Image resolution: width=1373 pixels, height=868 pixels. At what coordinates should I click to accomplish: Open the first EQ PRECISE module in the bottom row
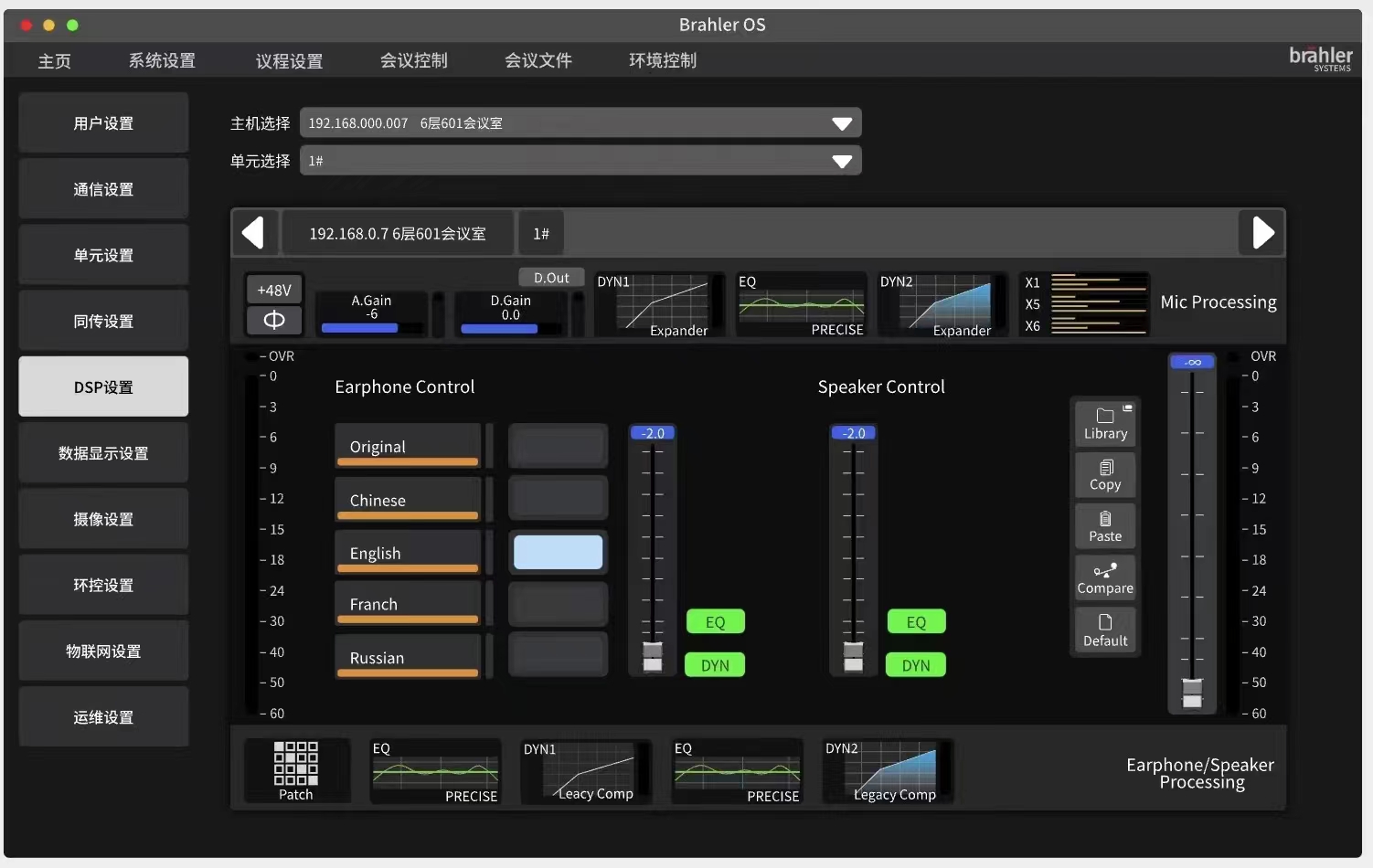click(435, 771)
